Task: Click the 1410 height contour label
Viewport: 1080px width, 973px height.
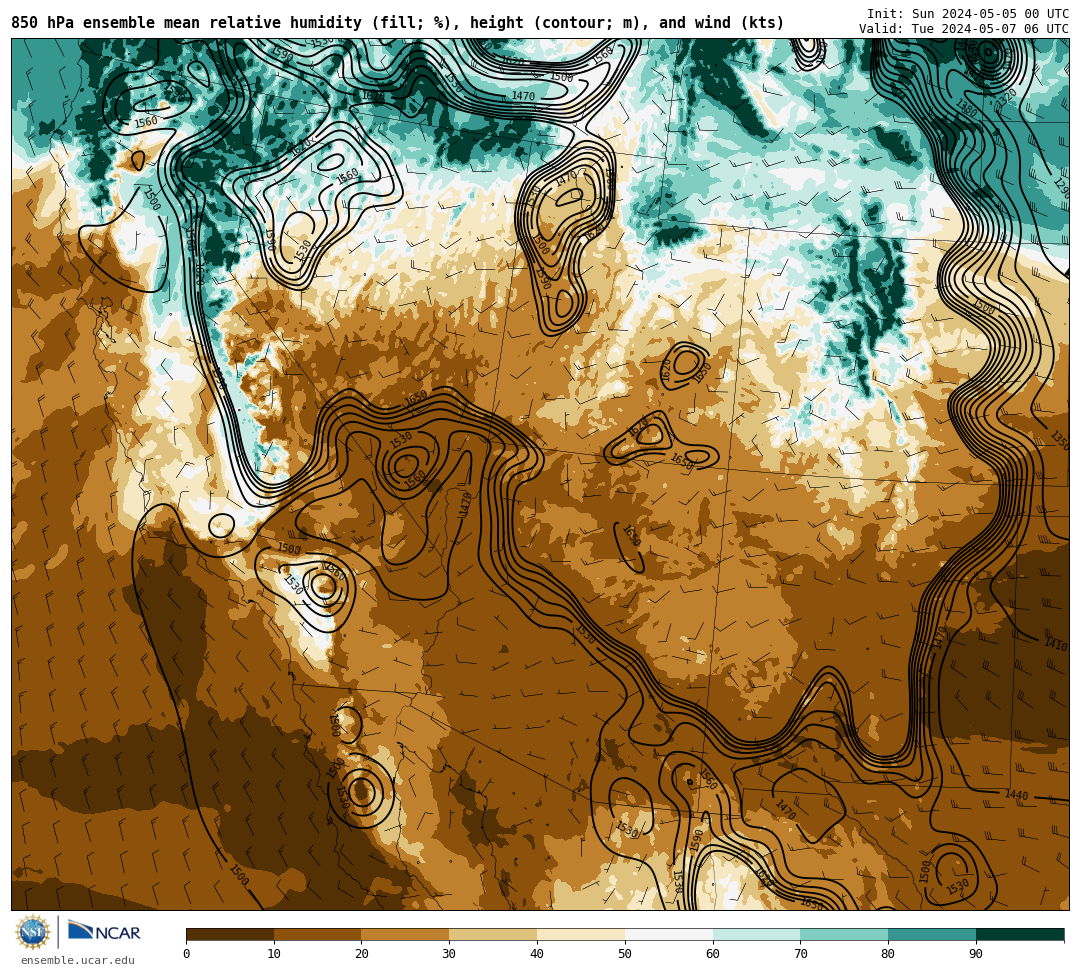Action: click(1055, 645)
